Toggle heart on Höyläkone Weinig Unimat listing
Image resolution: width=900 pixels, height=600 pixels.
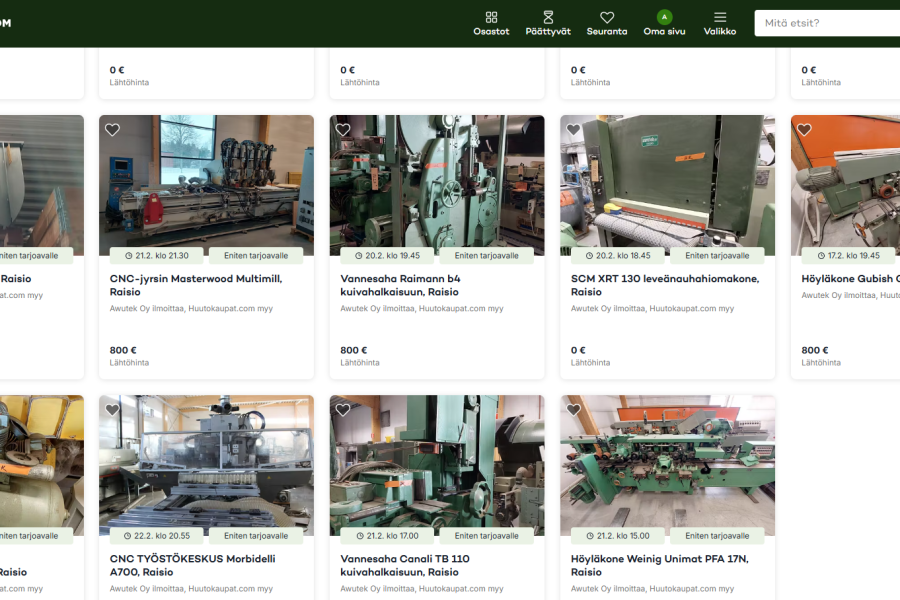(574, 410)
